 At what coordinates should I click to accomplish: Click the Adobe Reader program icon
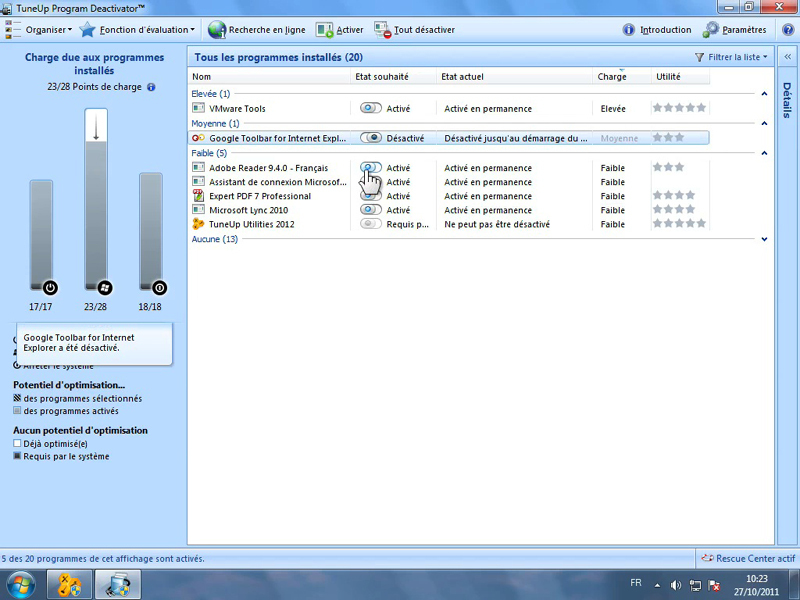click(x=198, y=167)
